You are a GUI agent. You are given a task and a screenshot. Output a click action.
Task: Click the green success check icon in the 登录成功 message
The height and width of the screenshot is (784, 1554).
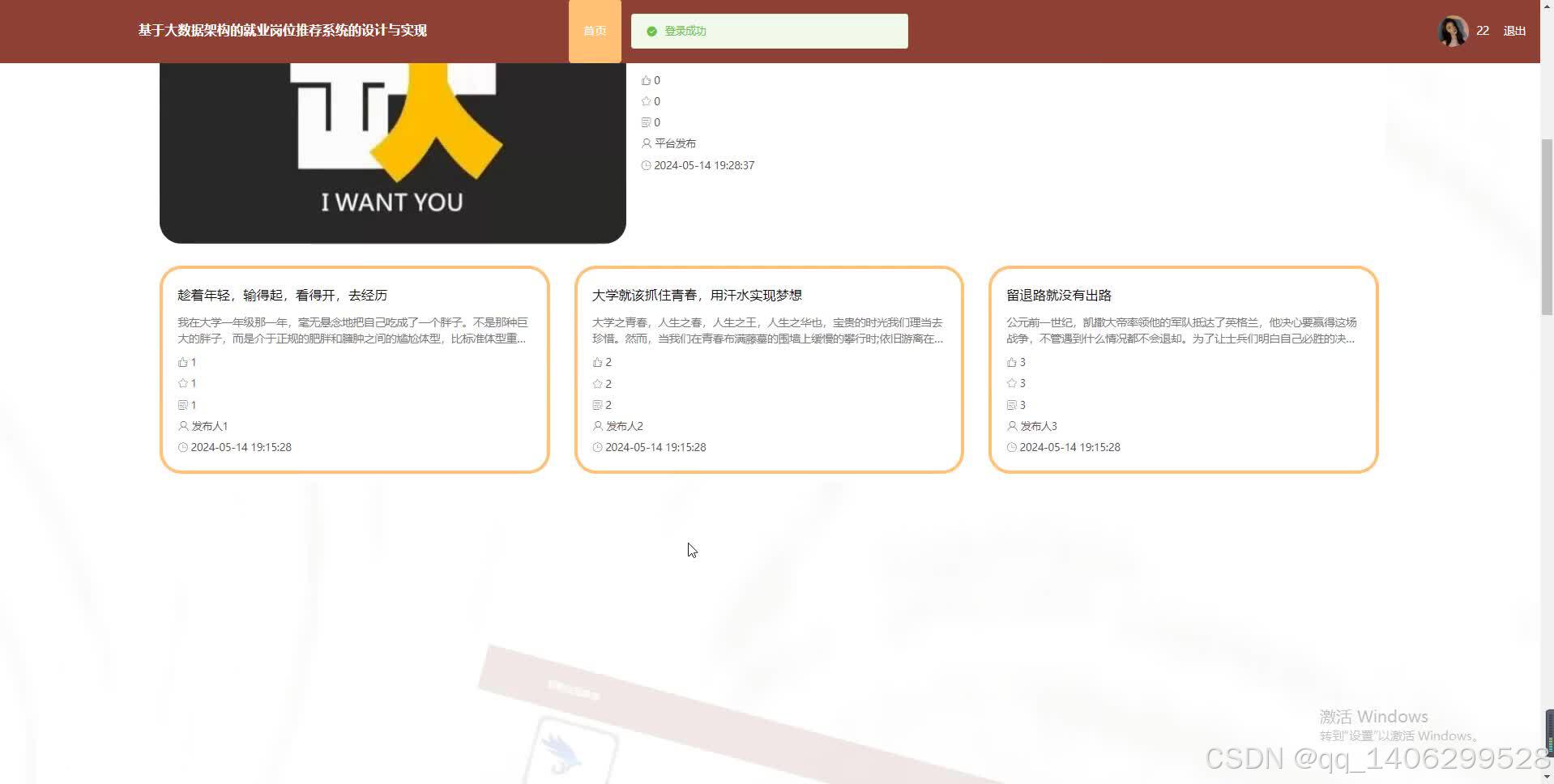[x=651, y=32]
